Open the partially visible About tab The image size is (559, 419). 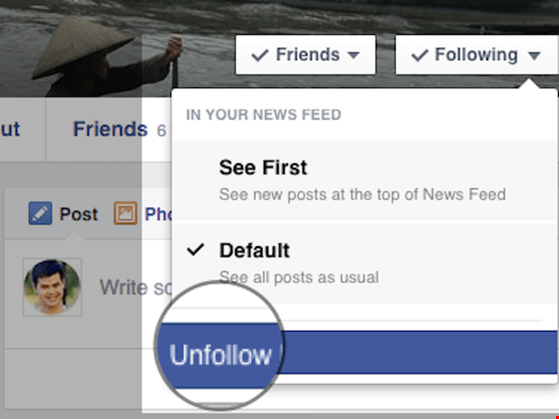pos(10,129)
